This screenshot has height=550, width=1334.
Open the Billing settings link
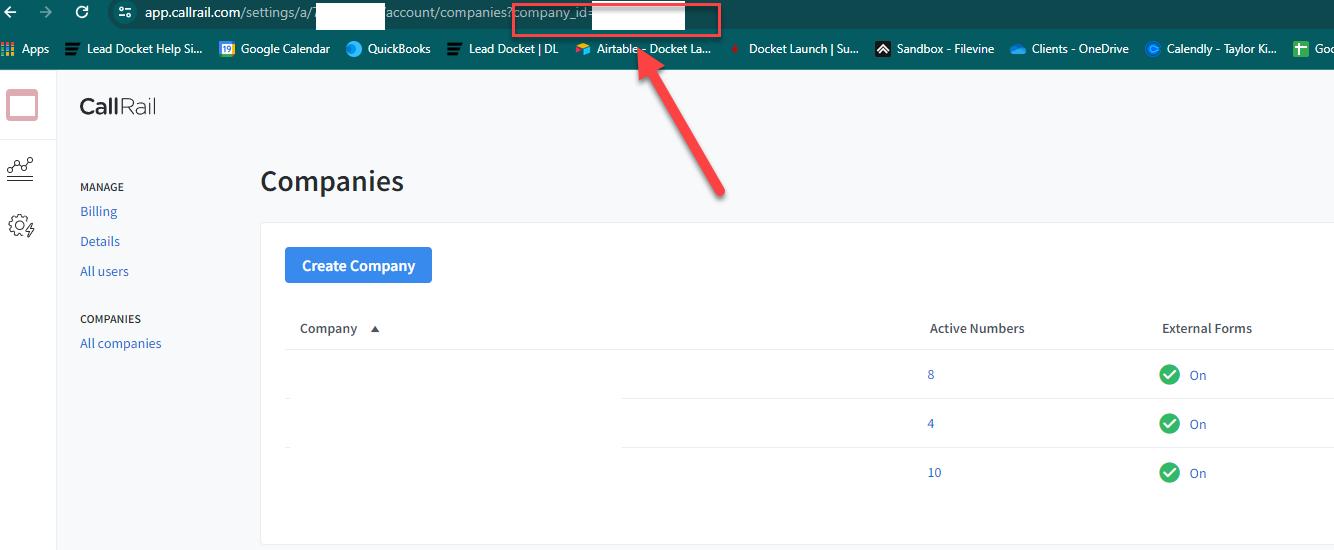pos(99,212)
